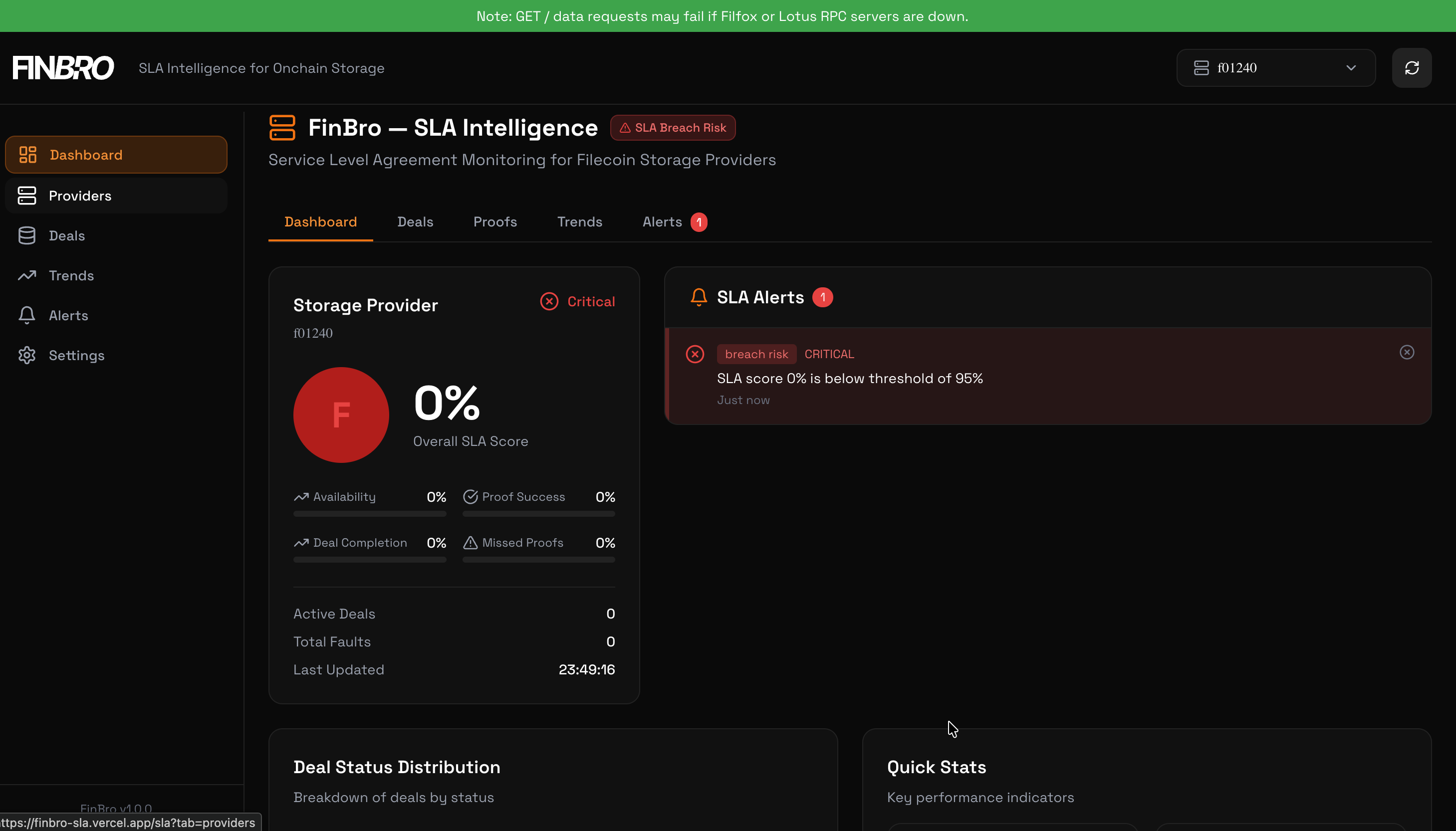Open Providers in the sidebar
The width and height of the screenshot is (1456, 831).
click(116, 196)
